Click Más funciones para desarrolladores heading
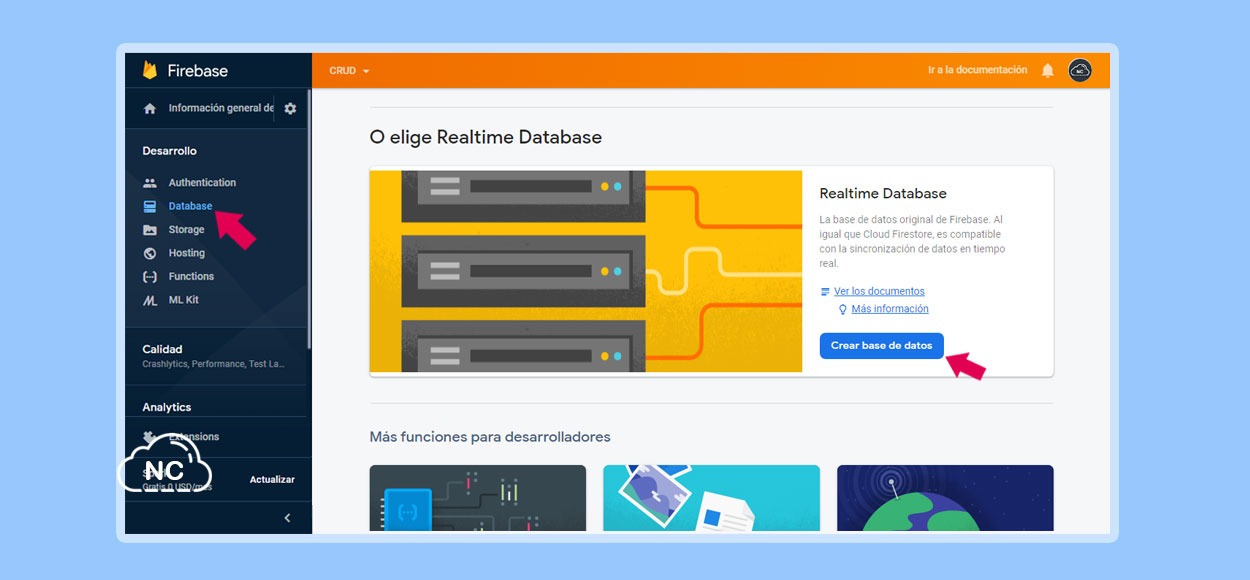The width and height of the screenshot is (1250, 580). [x=490, y=437]
